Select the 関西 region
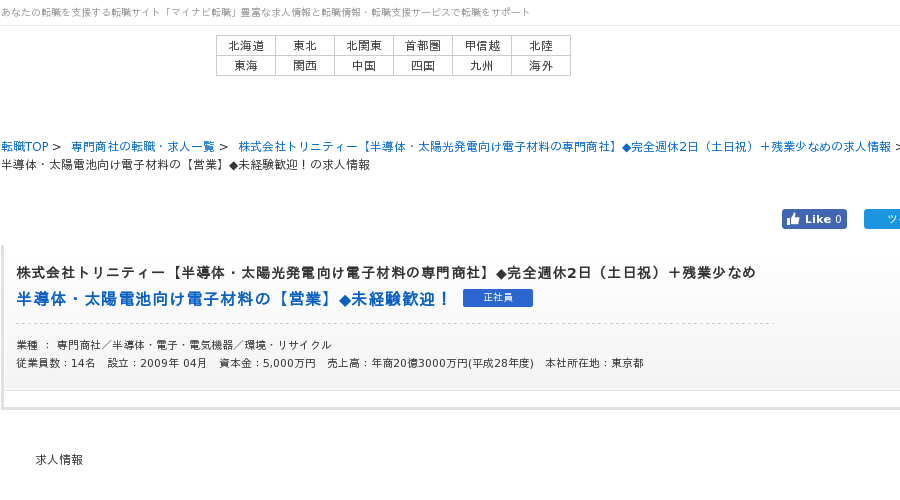 305,65
